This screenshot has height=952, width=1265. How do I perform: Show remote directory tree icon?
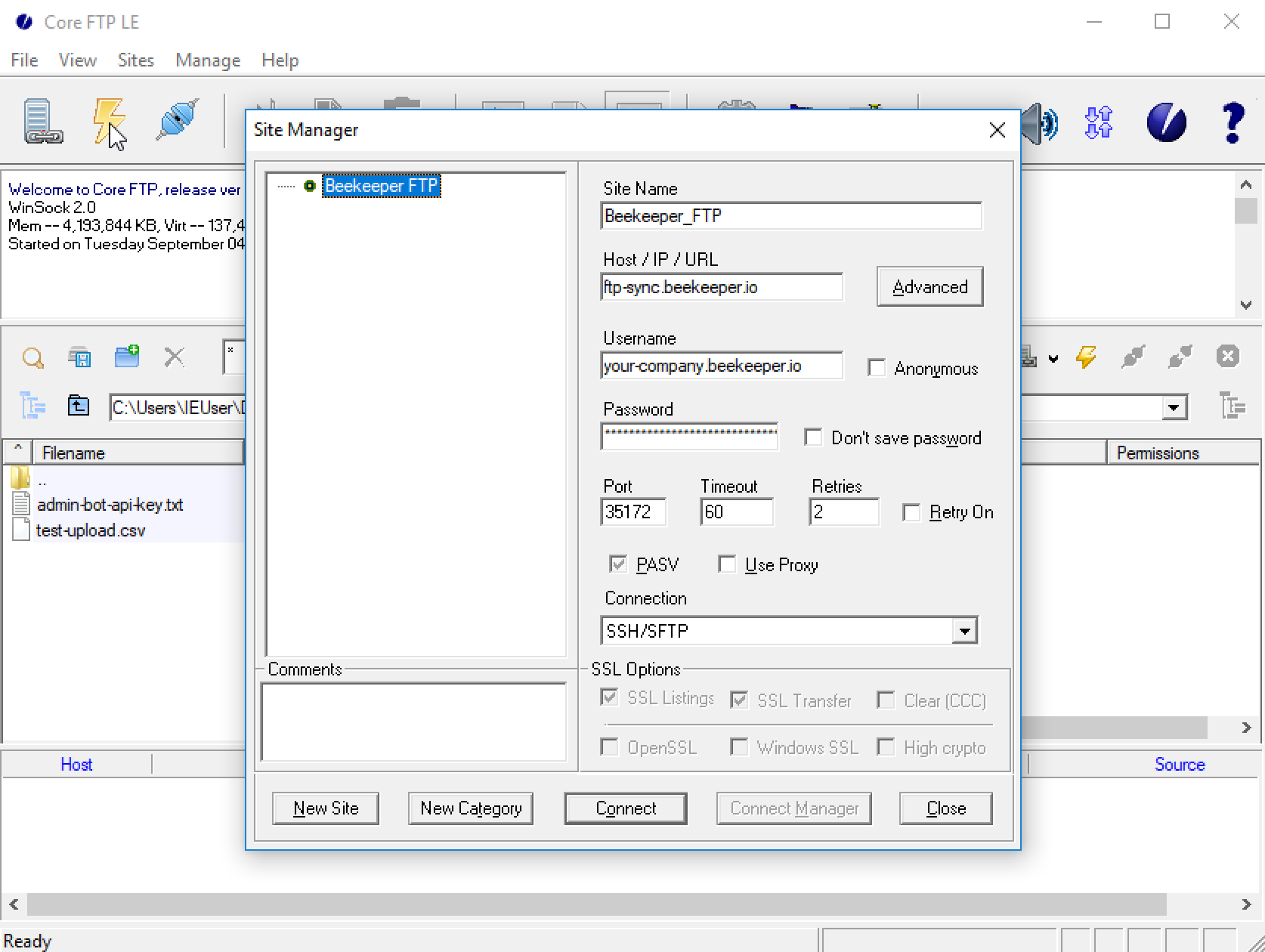click(1233, 406)
